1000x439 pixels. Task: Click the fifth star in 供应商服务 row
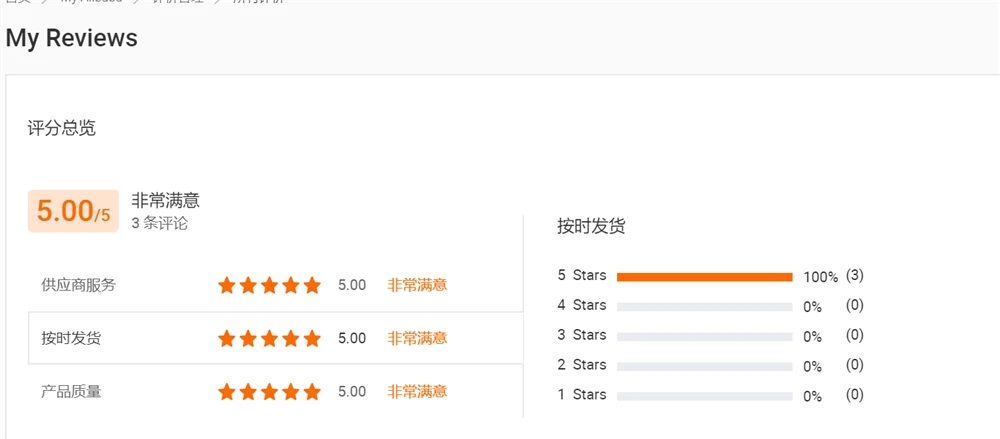point(312,285)
